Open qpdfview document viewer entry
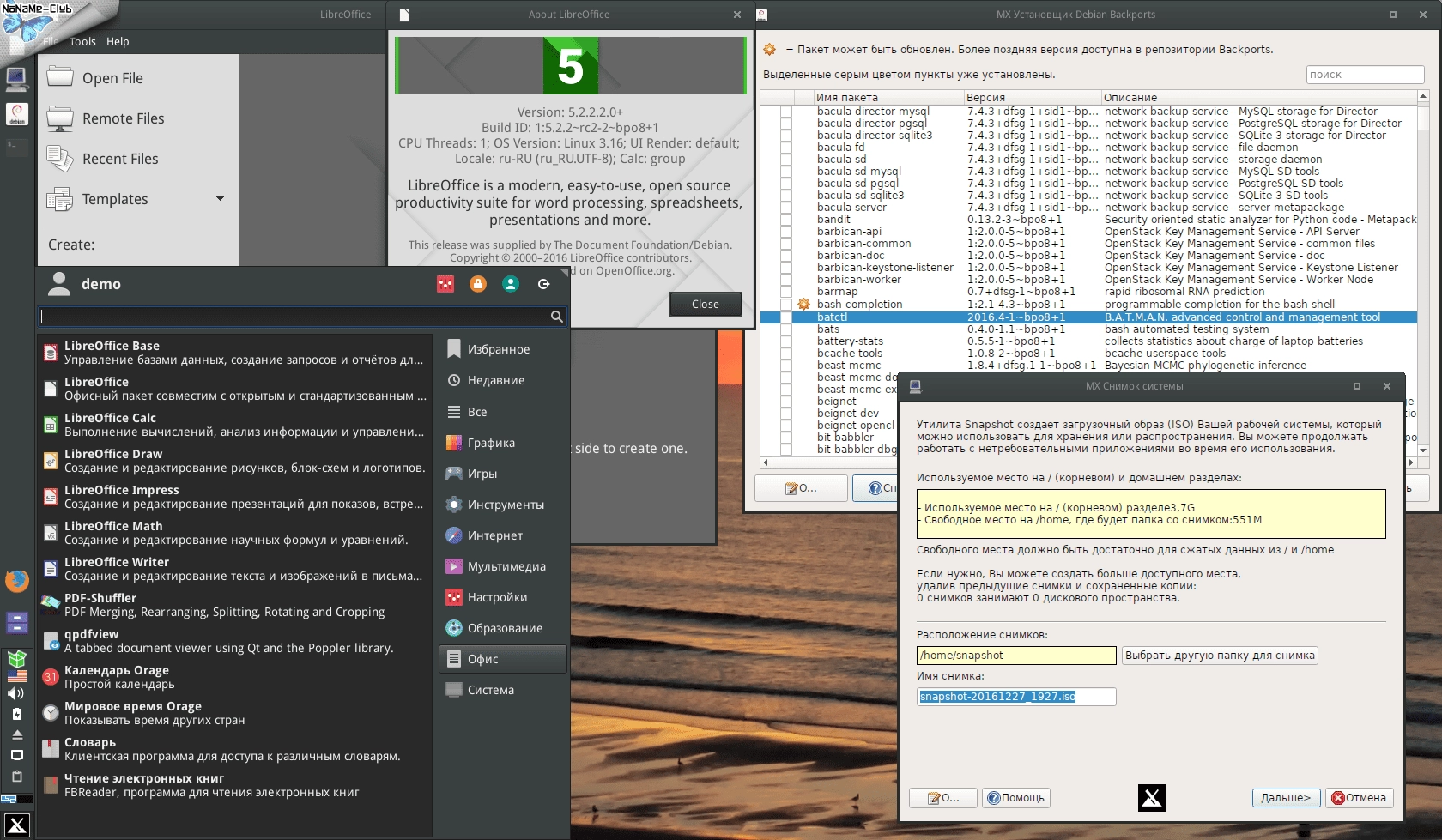This screenshot has width=1442, height=840. (233, 641)
